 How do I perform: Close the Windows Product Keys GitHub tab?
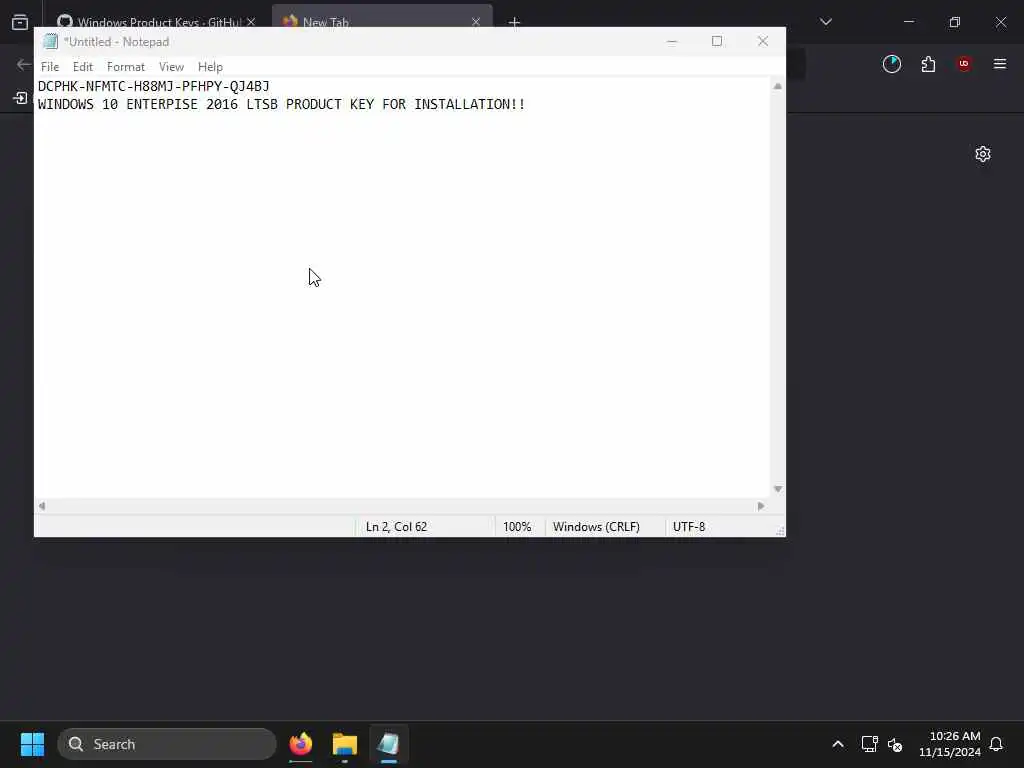tap(251, 22)
